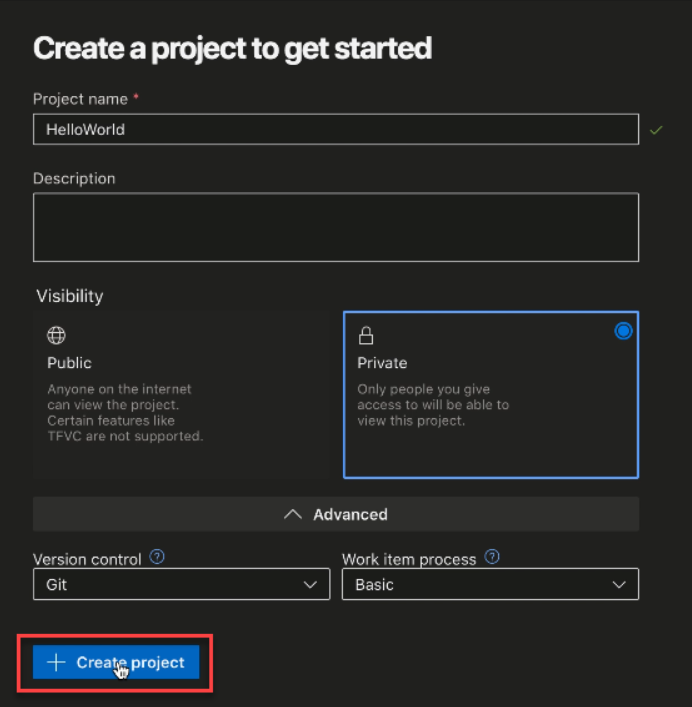
Task: Click the chevron arrow in Git box
Action: tap(310, 585)
